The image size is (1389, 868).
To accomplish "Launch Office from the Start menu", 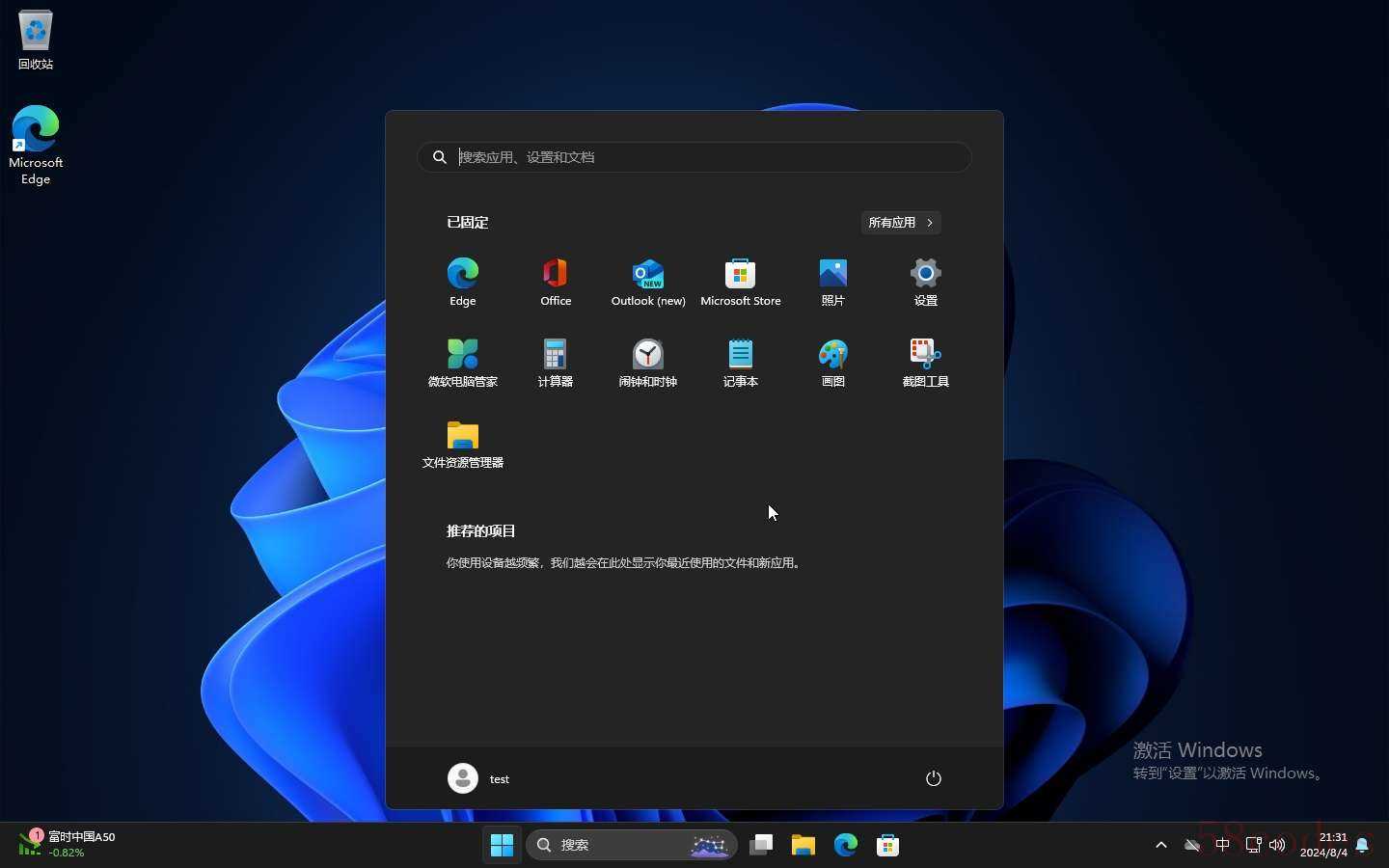I will pos(556,283).
